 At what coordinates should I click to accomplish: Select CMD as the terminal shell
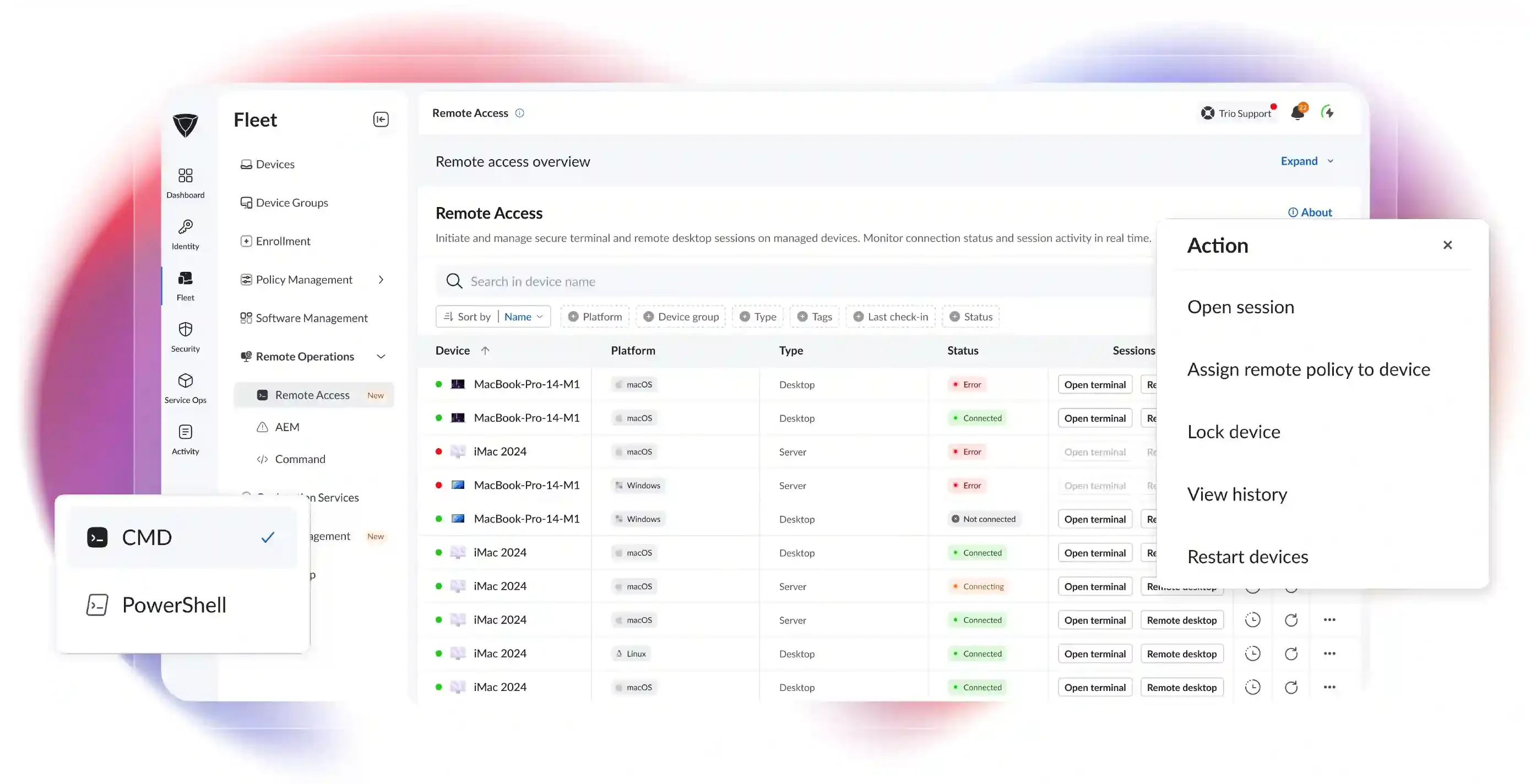pyautogui.click(x=181, y=537)
